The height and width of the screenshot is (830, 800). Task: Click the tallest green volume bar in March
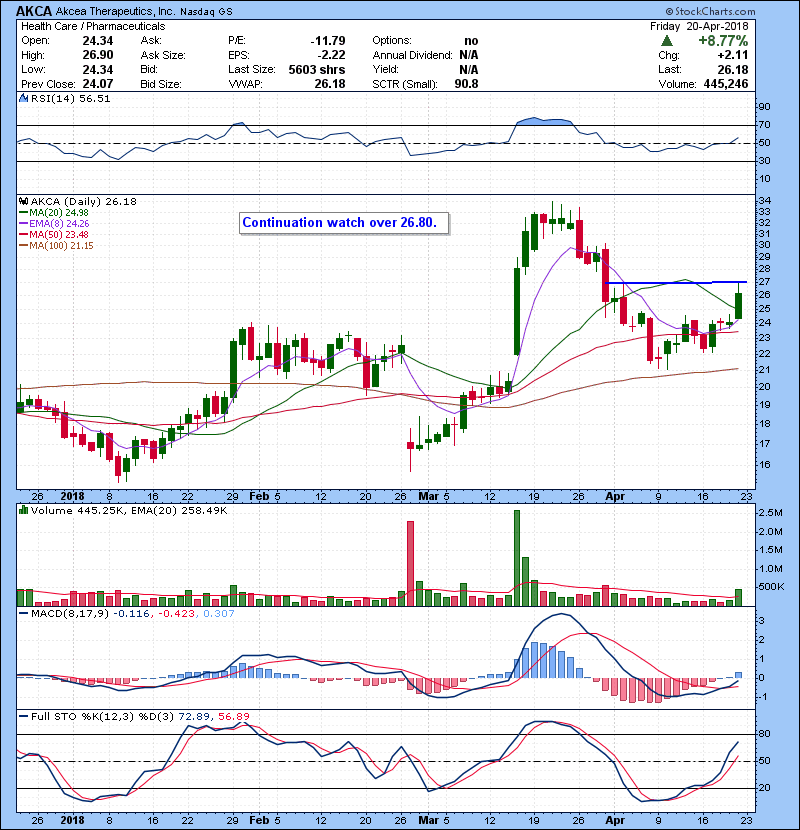[x=517, y=558]
